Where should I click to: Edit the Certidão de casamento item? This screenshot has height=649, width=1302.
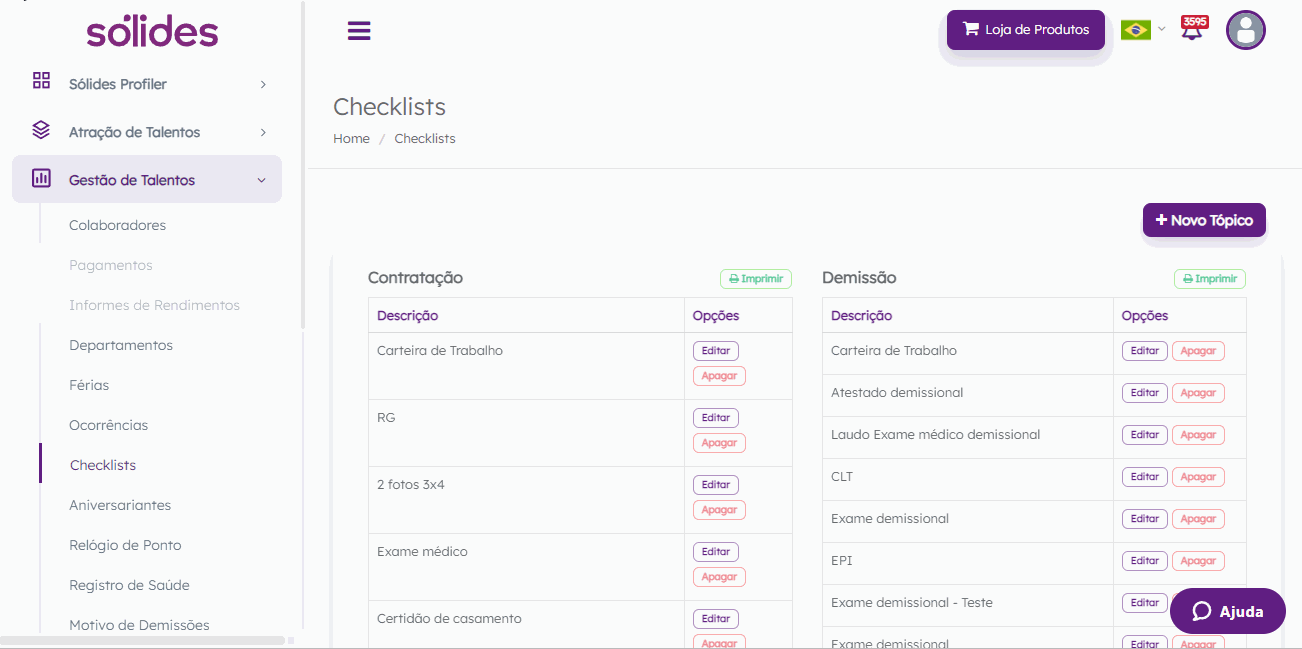pyautogui.click(x=716, y=619)
